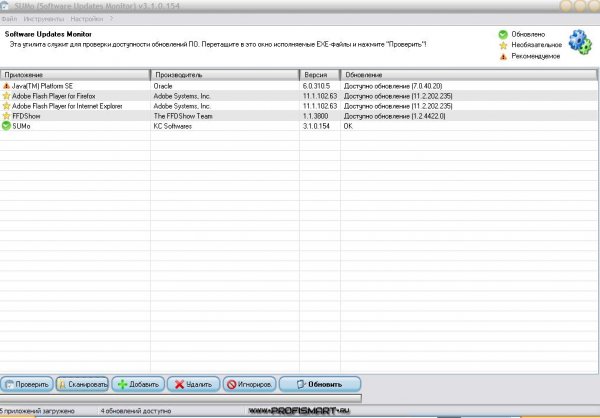The height and width of the screenshot is (418, 600).
Task: Click the Игнориров. button
Action: (249, 384)
